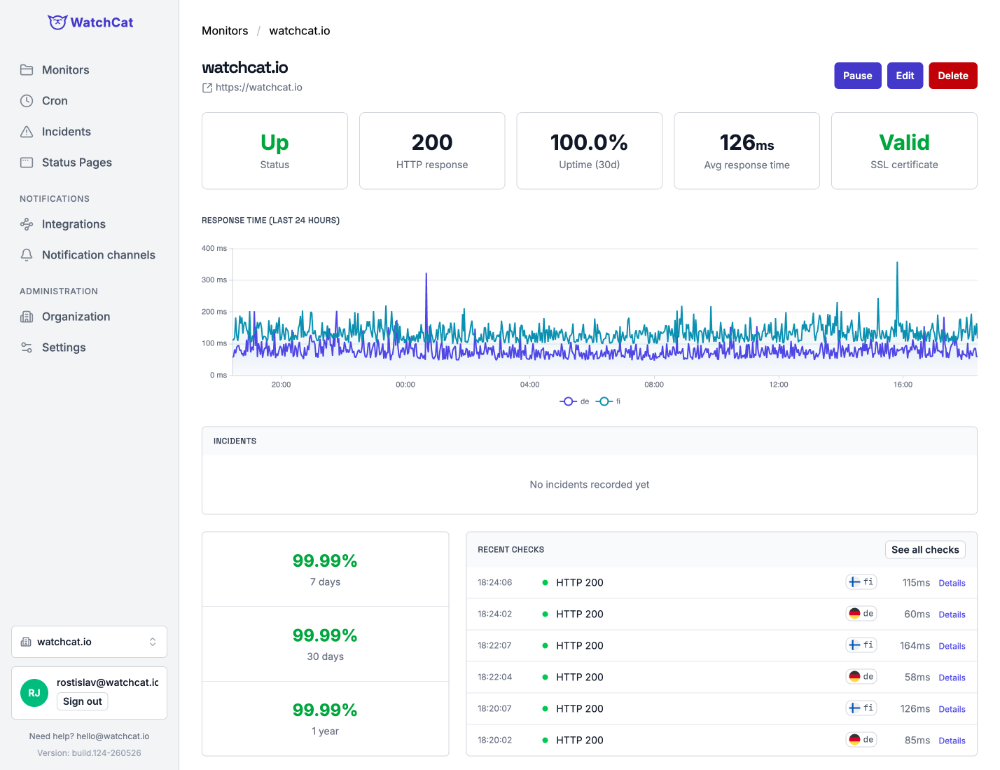The width and height of the screenshot is (1000, 770).
Task: Open Details for 18:24:06 check
Action: tap(952, 583)
